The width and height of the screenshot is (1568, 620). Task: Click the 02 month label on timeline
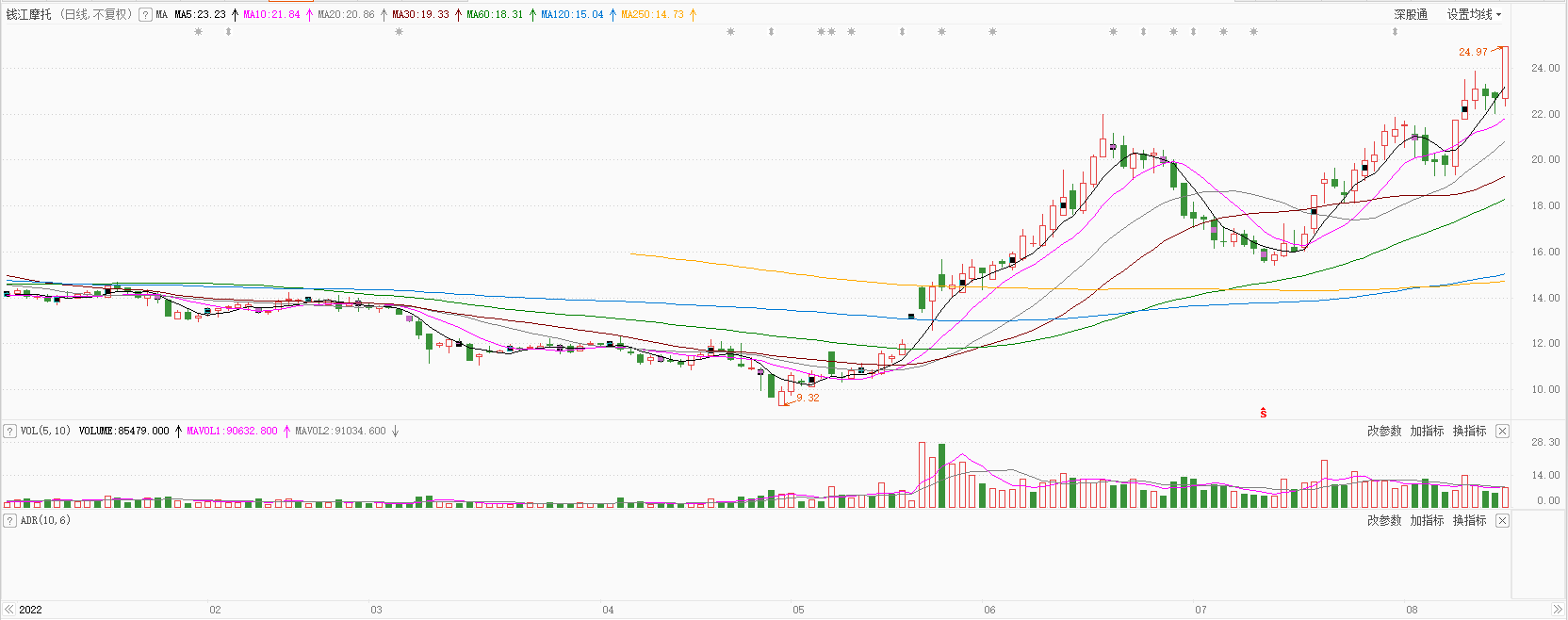[215, 610]
